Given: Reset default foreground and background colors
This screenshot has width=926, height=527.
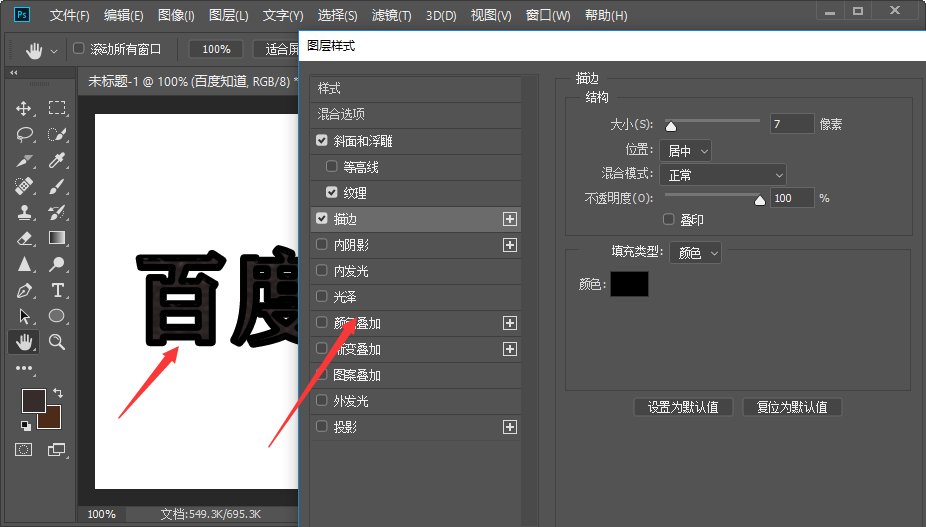Looking at the screenshot, I should [25, 425].
